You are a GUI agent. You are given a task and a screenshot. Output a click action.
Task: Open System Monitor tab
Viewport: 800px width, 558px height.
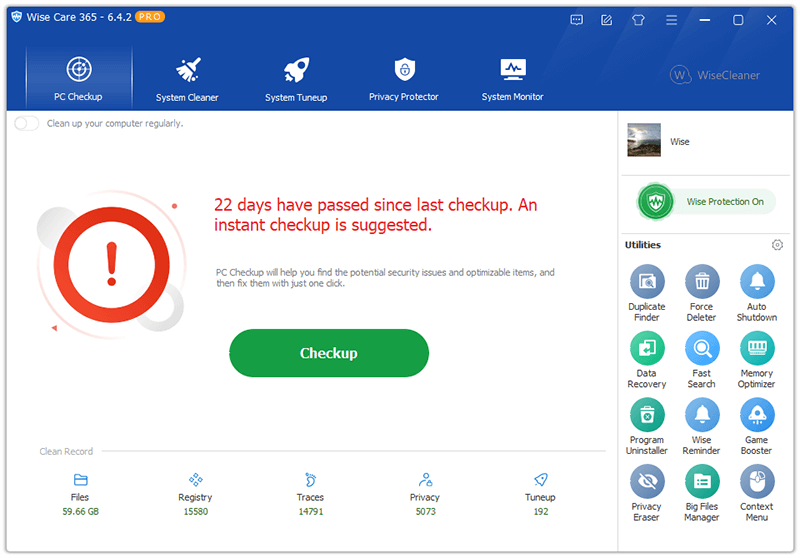[x=512, y=79]
